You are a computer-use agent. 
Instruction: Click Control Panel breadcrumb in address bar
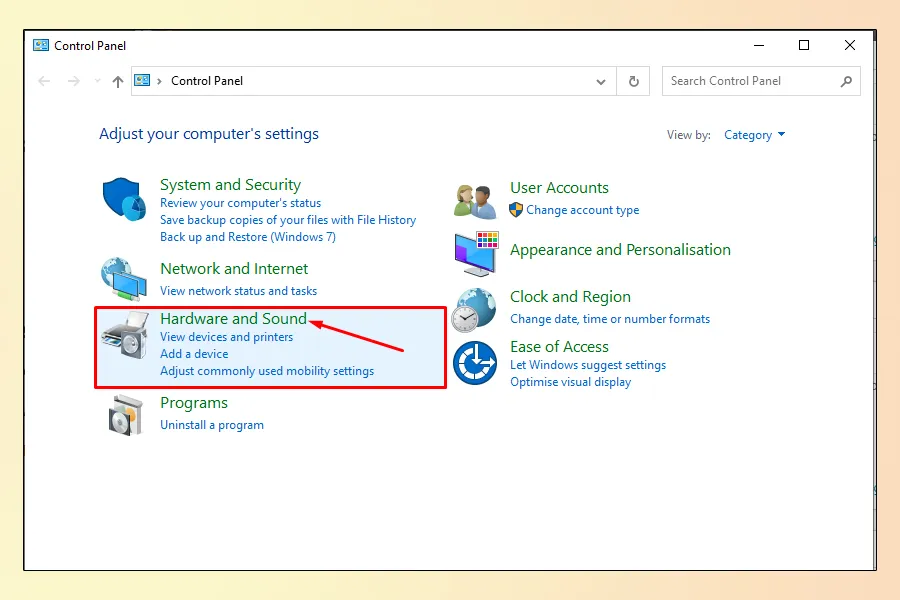[207, 81]
